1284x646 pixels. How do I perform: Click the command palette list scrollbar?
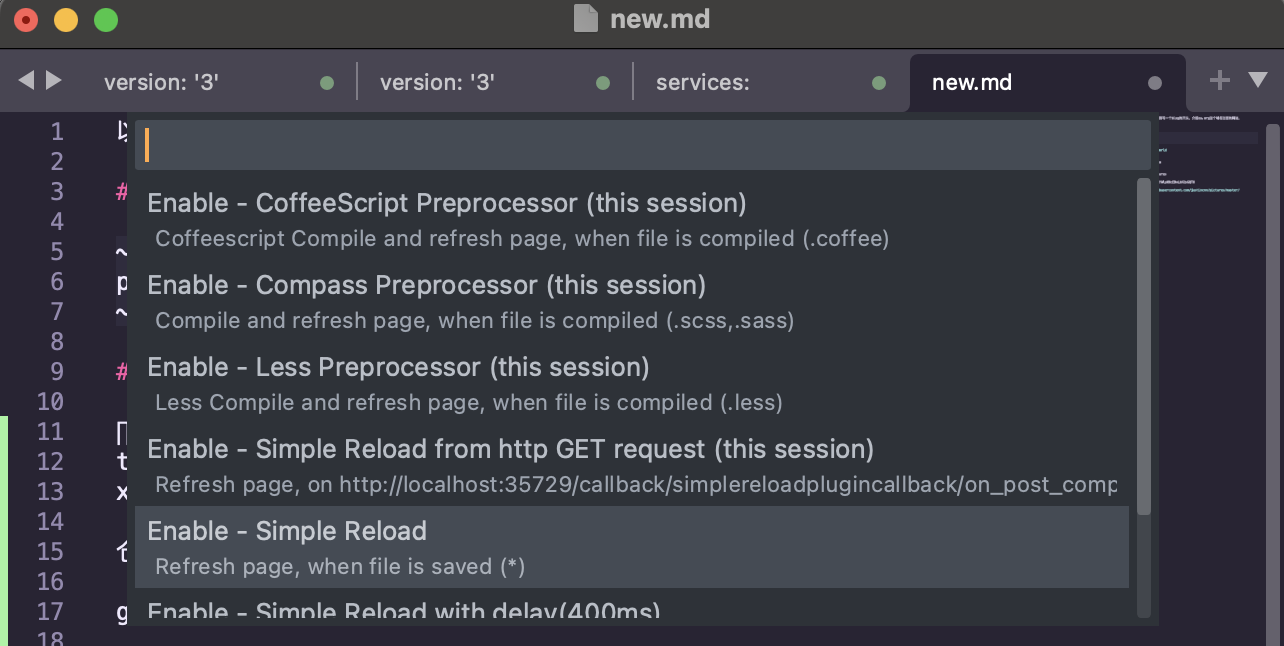coord(1144,347)
